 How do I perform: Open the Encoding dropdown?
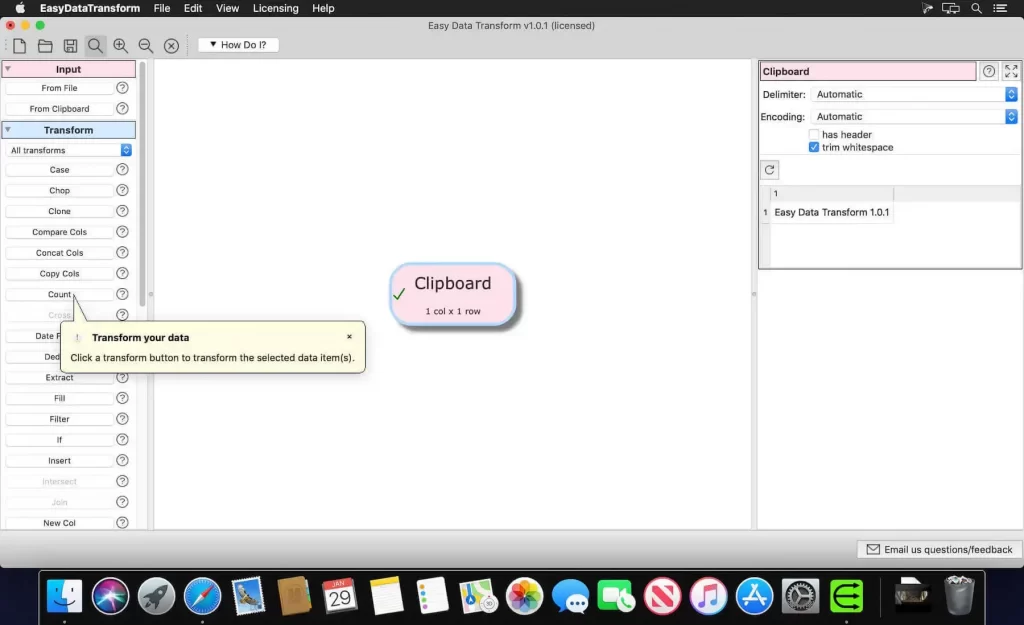point(1009,116)
